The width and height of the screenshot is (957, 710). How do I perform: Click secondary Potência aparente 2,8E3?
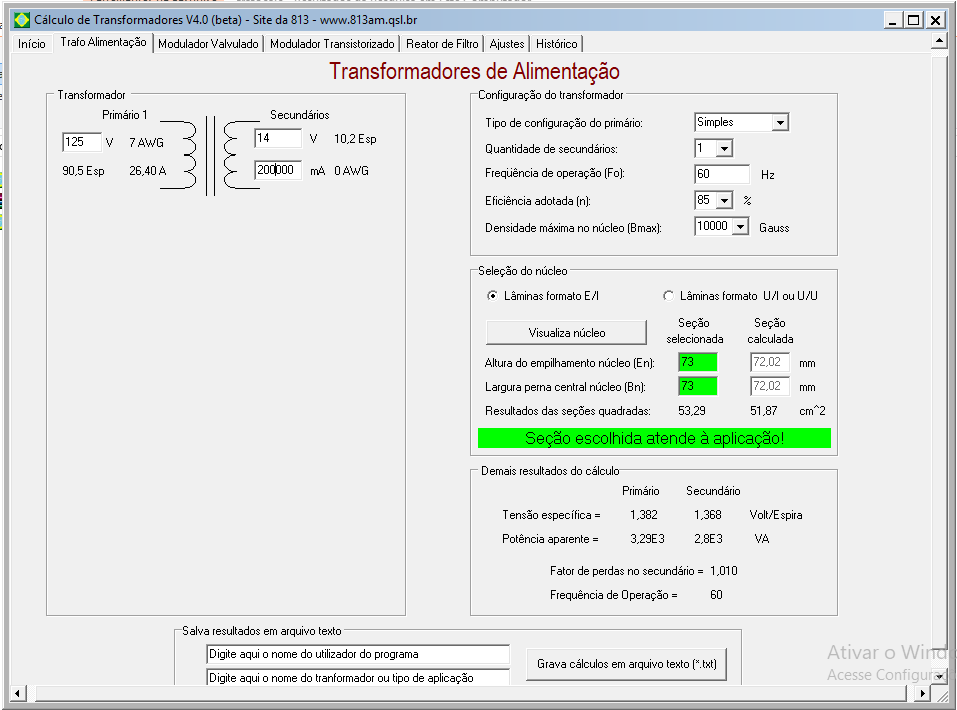click(708, 539)
